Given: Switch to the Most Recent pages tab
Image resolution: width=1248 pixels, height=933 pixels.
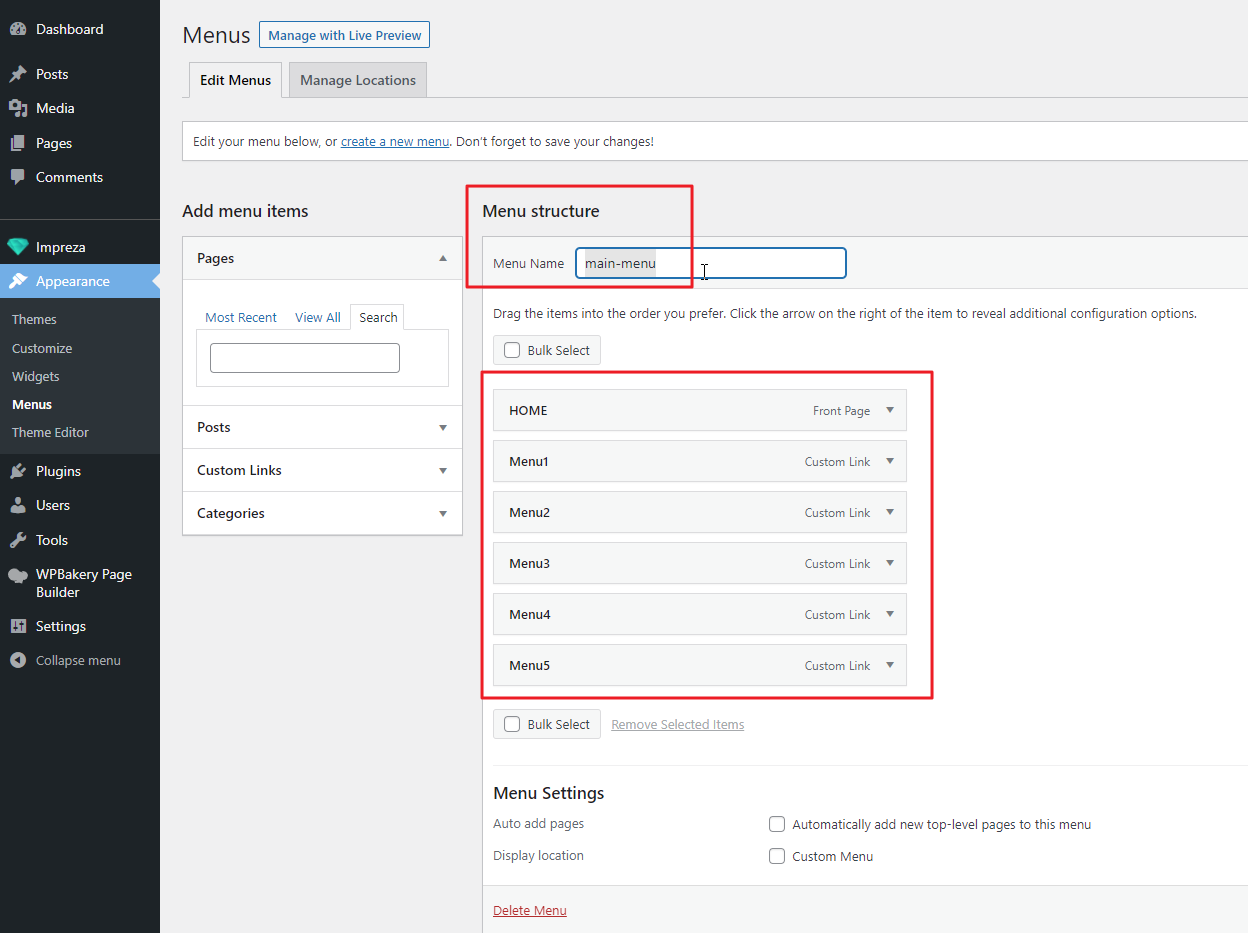Looking at the screenshot, I should [x=241, y=317].
